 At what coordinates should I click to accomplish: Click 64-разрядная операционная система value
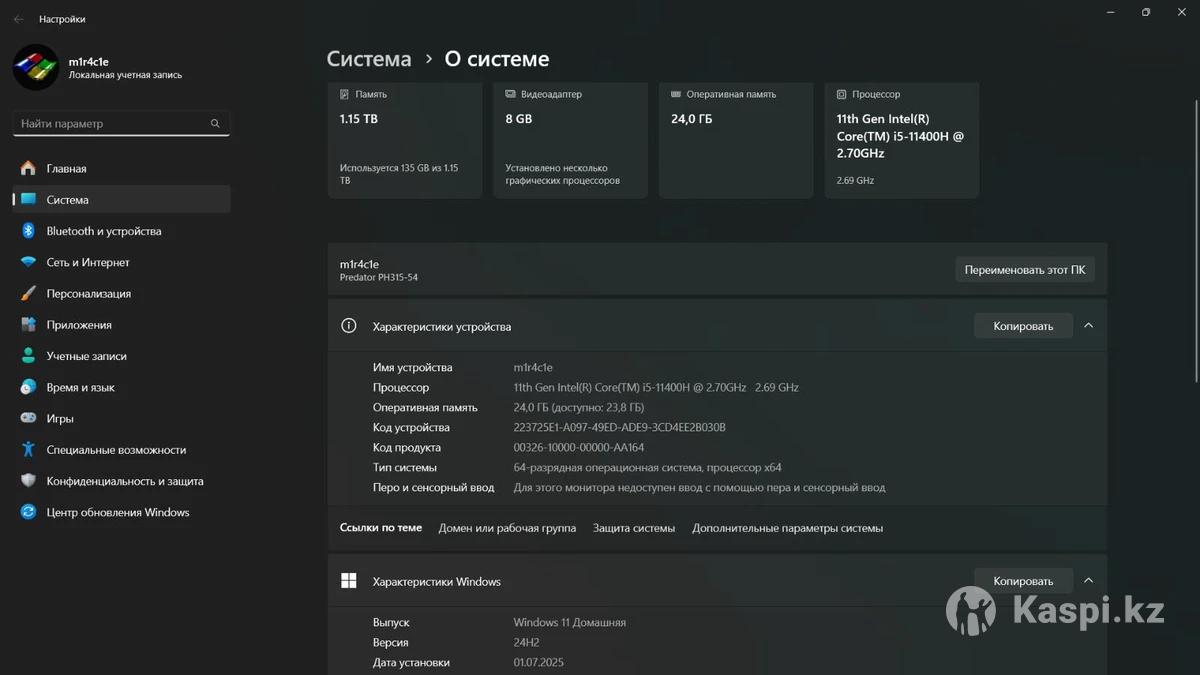[648, 467]
